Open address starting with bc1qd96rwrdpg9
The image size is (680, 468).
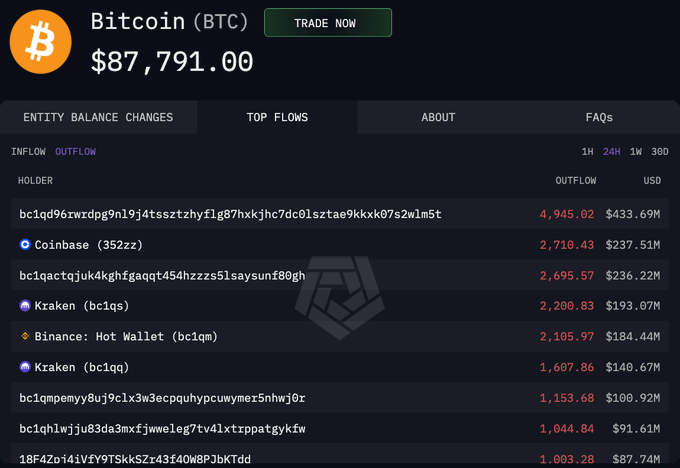coord(230,214)
